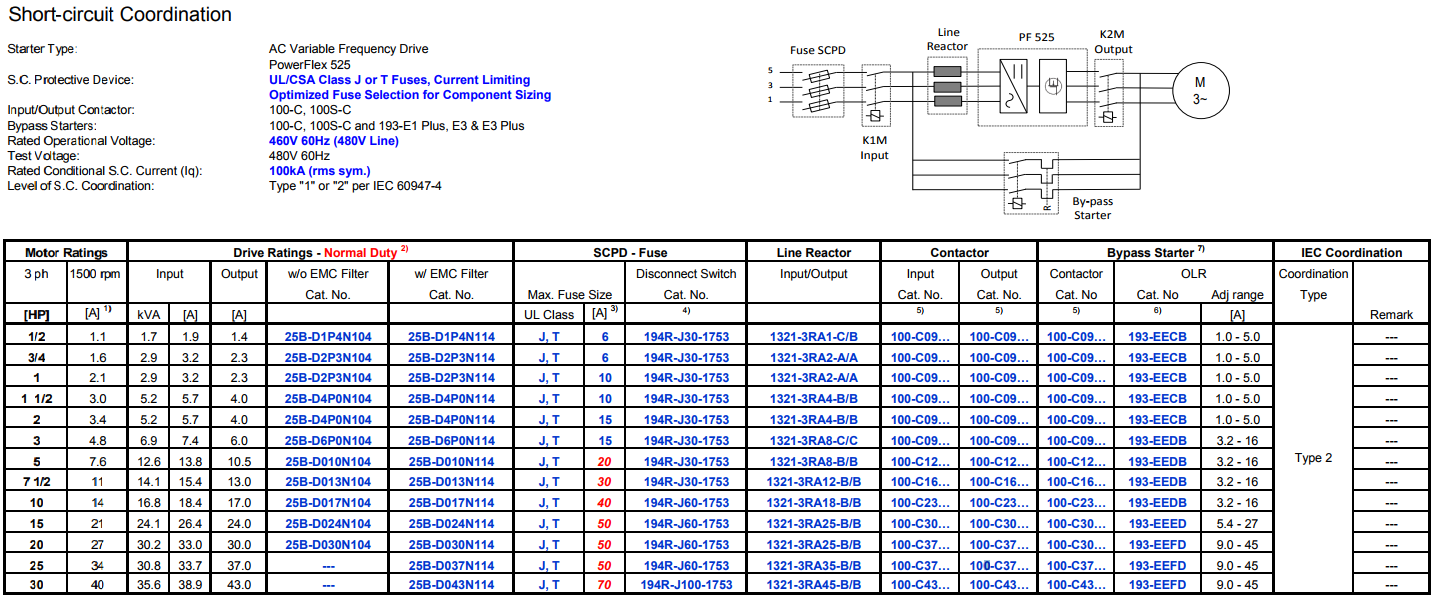
Task: Click the "Adj range" column header
Action: tap(1236, 295)
